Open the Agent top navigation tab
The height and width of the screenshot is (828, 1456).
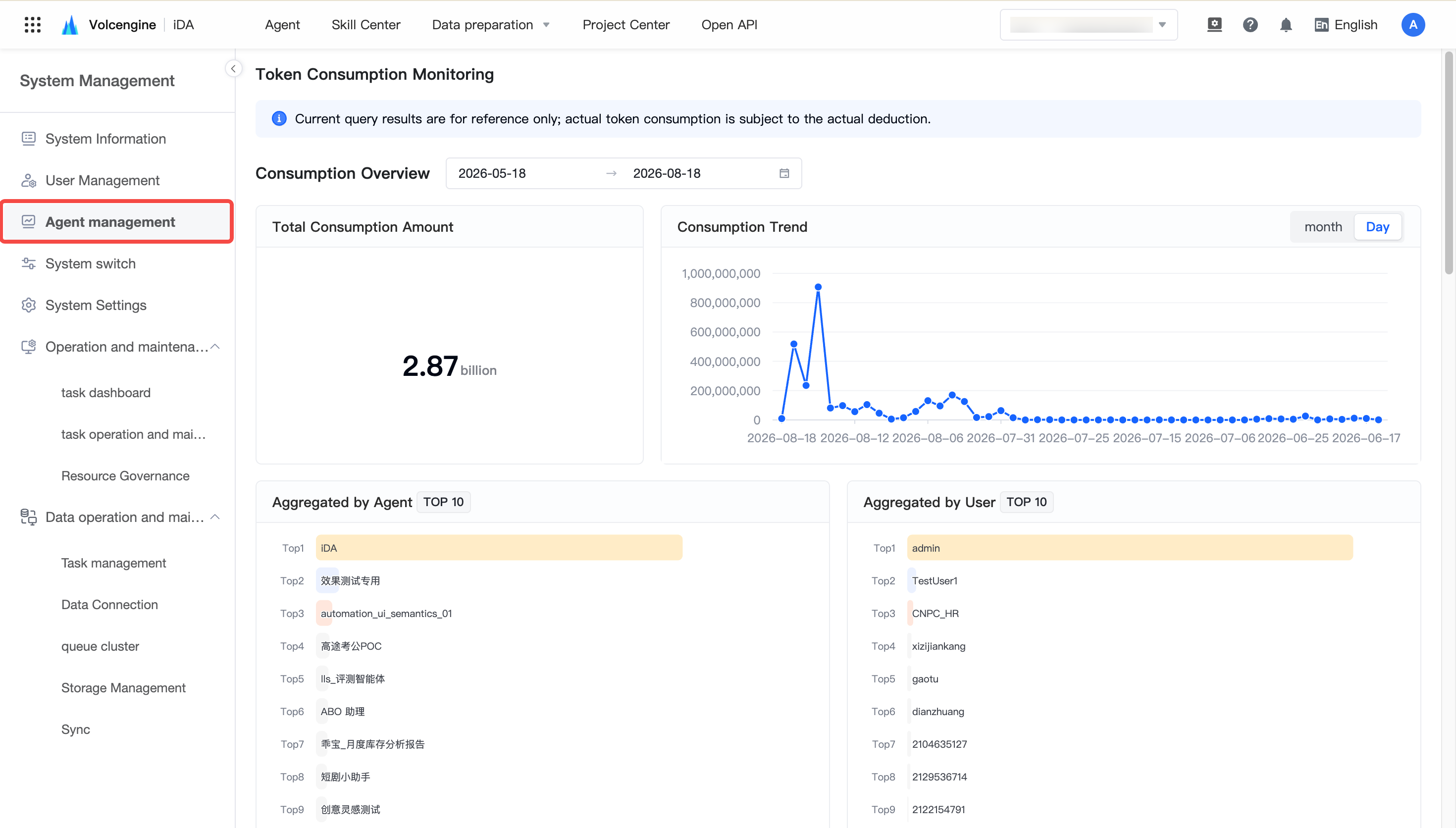(282, 24)
